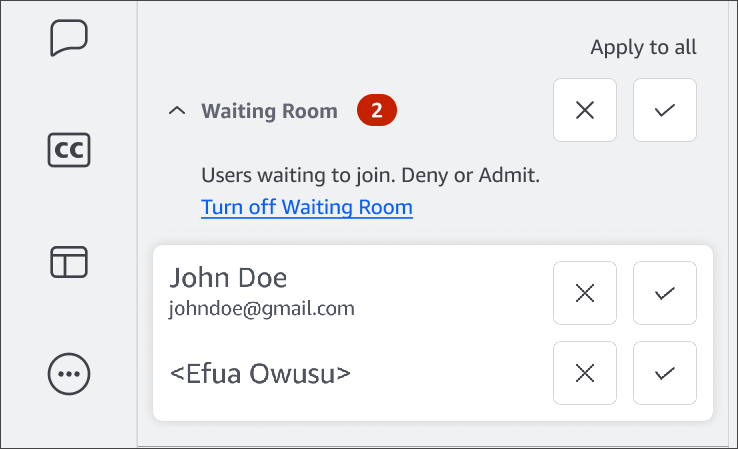738x449 pixels.
Task: Deny Efua Owusu from joining
Action: coord(585,373)
